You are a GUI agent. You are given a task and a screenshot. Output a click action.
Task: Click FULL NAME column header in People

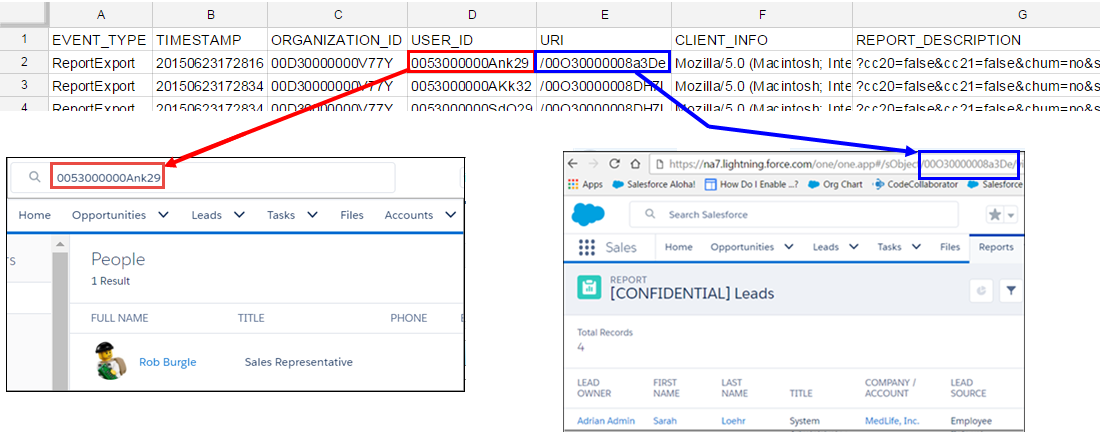click(x=119, y=318)
